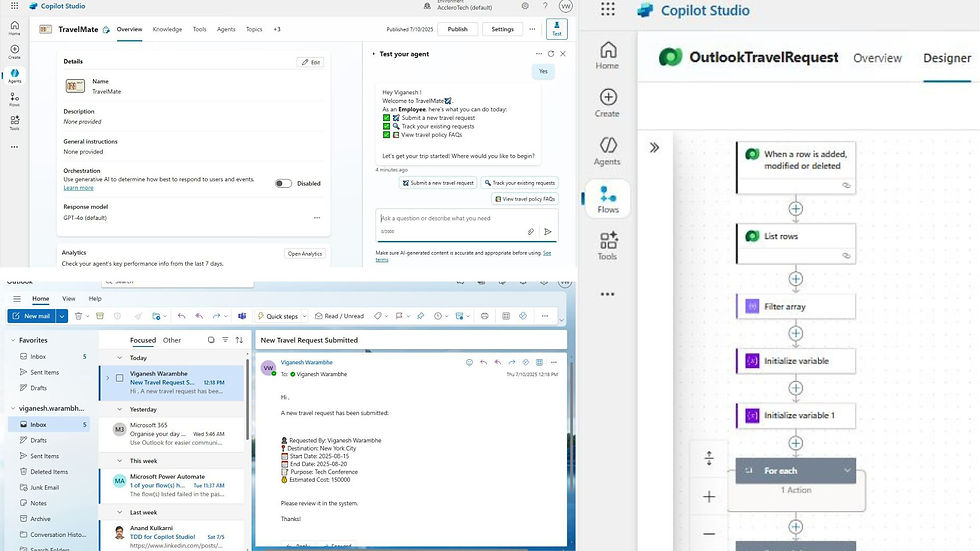Screen dimensions: 980x551
Task: Click the Open Analytics button
Action: pos(305,254)
